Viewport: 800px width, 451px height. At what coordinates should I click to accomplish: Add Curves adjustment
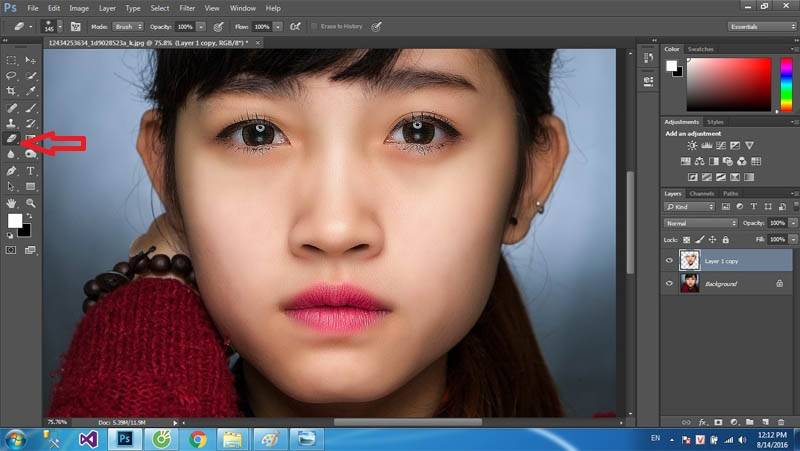[720, 145]
